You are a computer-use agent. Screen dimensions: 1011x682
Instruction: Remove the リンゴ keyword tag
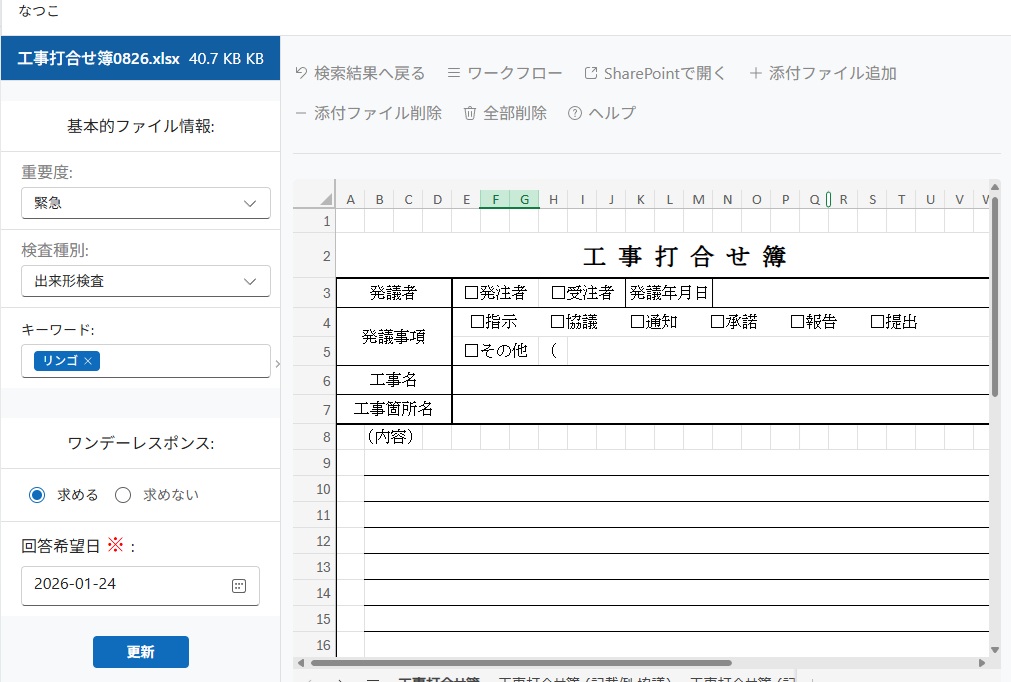click(x=88, y=361)
